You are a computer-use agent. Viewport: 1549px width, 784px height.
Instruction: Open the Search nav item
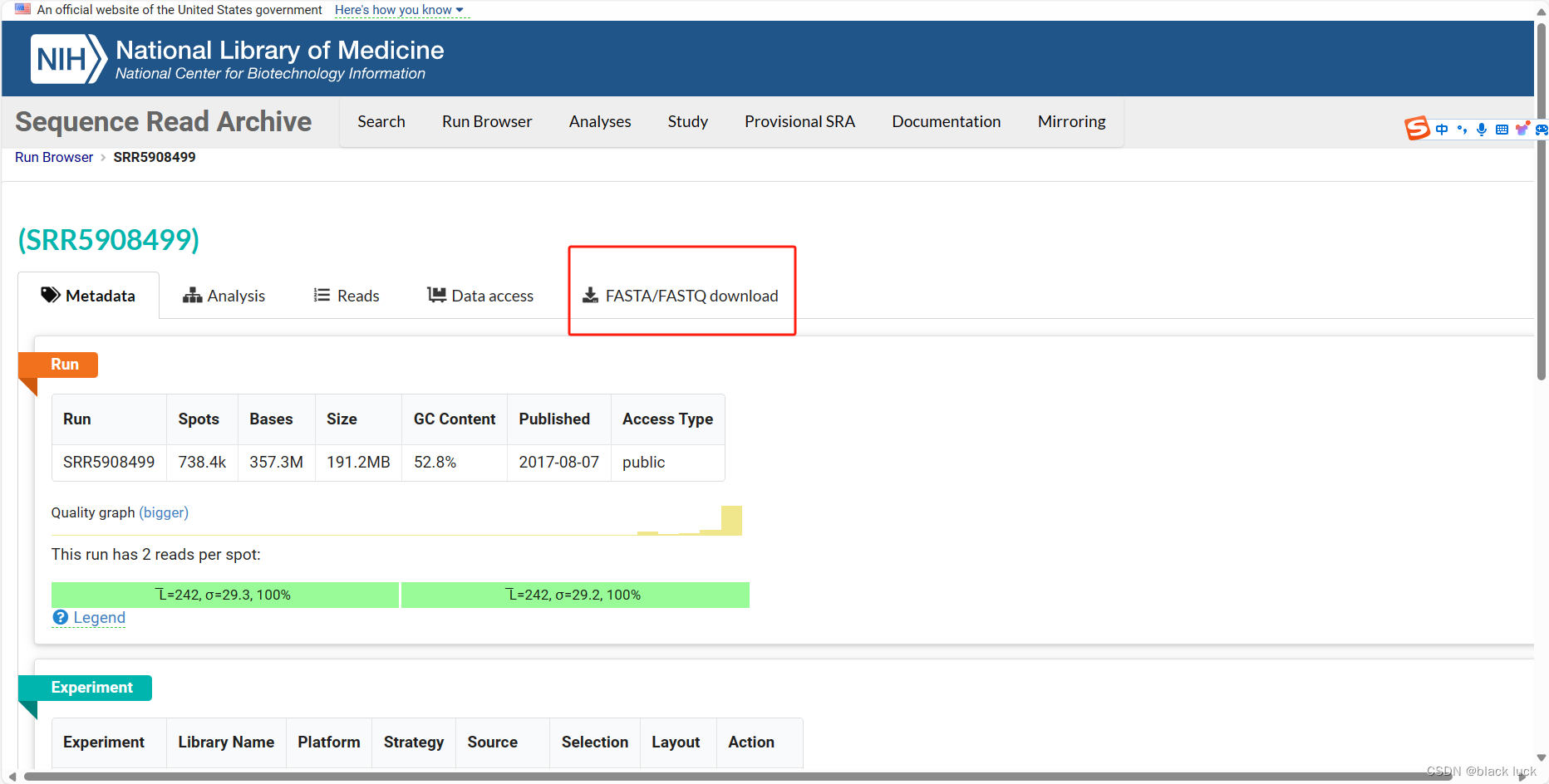[381, 121]
